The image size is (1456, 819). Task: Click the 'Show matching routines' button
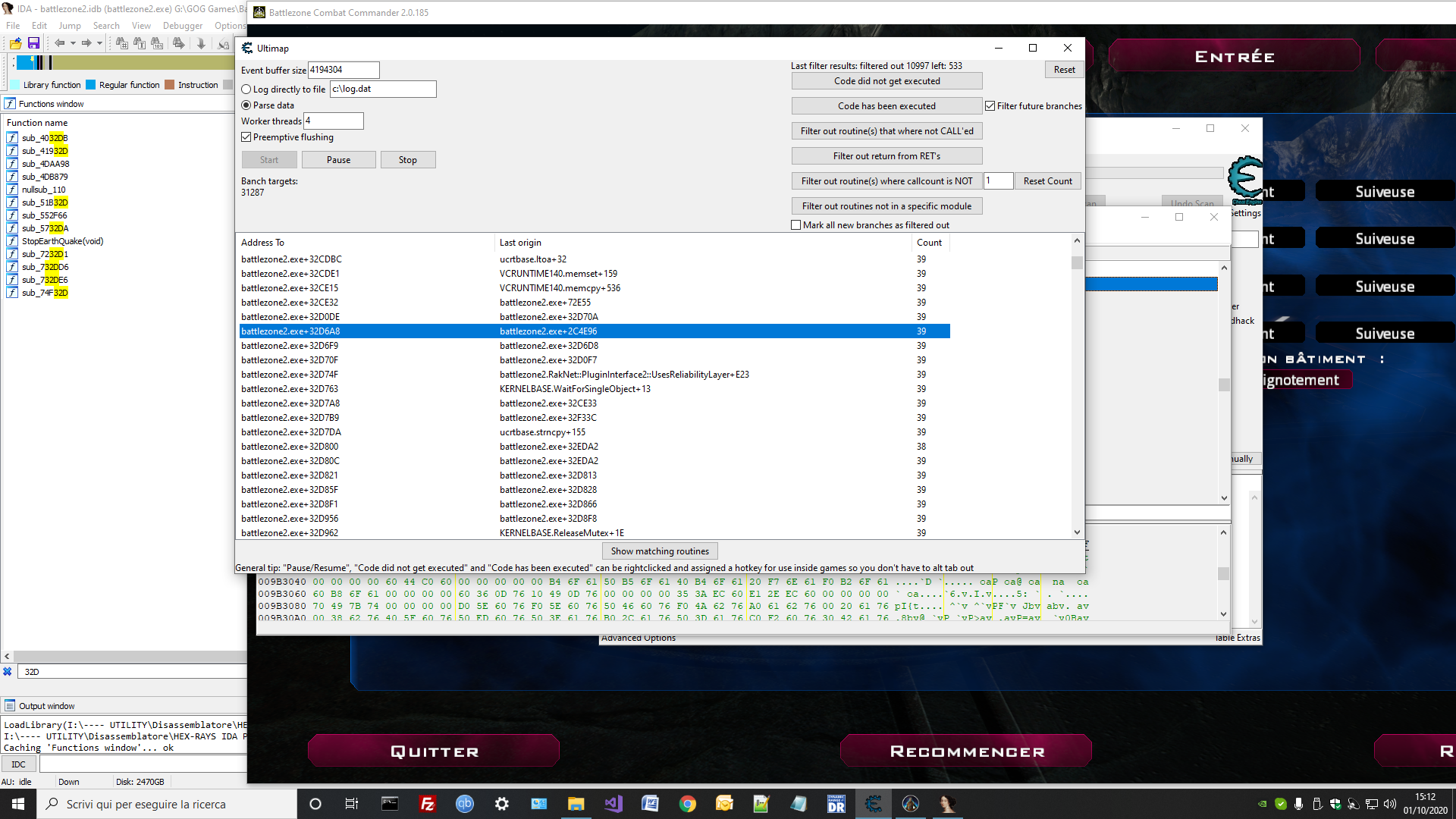pos(659,551)
